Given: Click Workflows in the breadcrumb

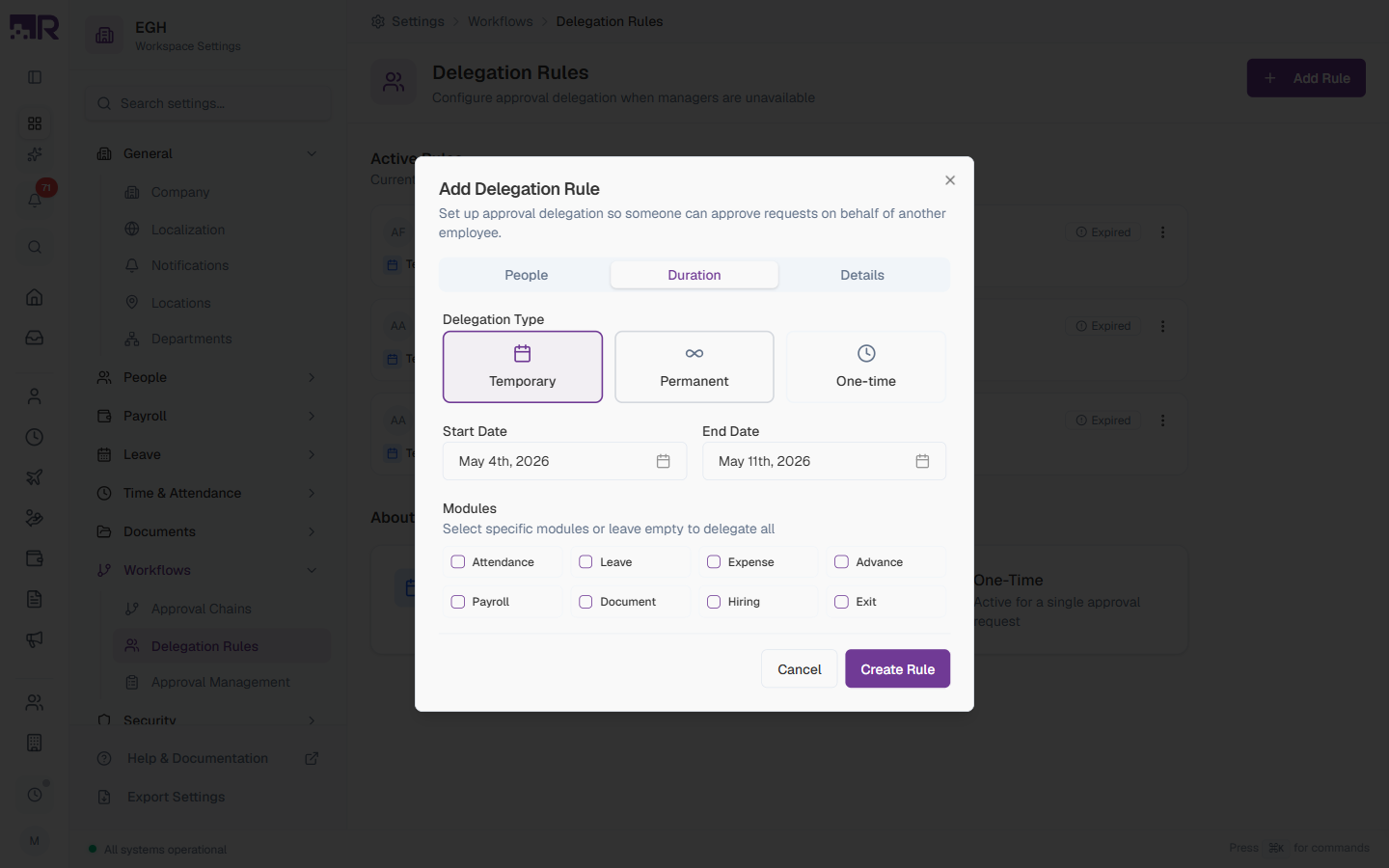Looking at the screenshot, I should tap(500, 21).
